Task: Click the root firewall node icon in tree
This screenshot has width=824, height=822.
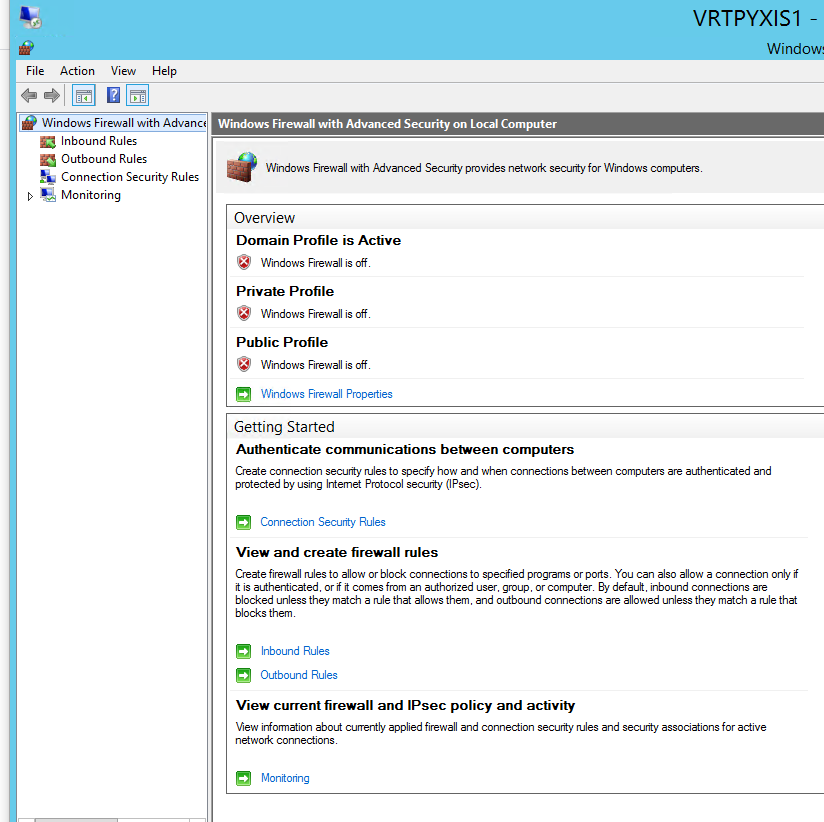Action: click(29, 122)
